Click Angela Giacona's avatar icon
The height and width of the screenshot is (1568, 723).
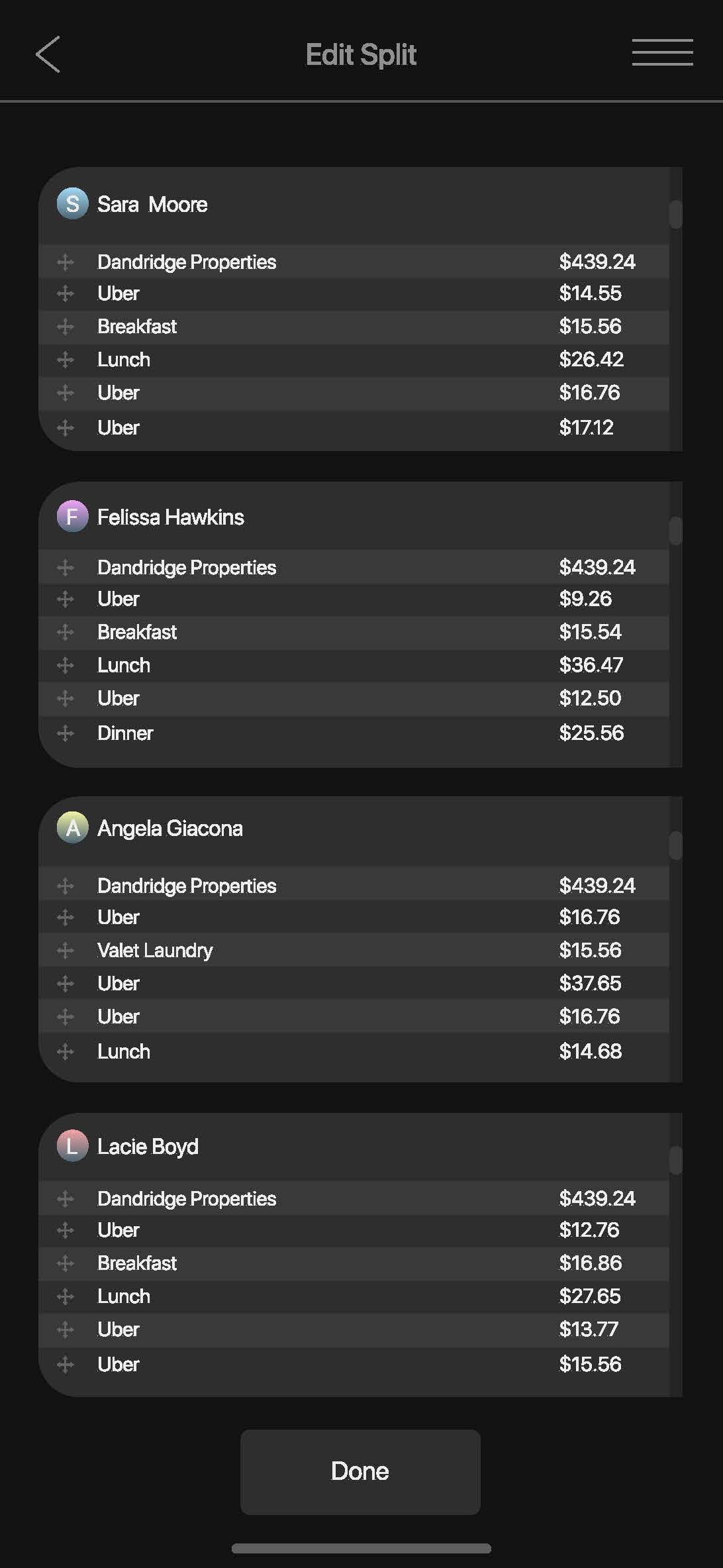(x=73, y=827)
